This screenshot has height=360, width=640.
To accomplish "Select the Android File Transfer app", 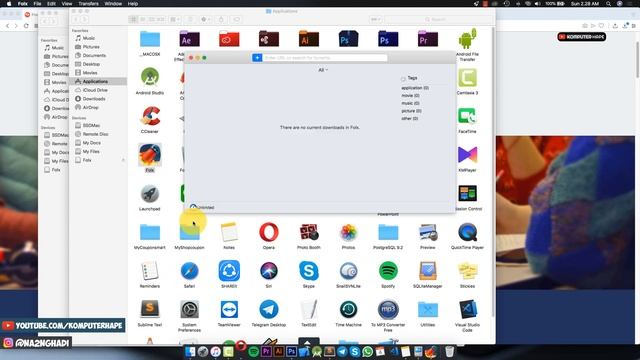I will (467, 39).
